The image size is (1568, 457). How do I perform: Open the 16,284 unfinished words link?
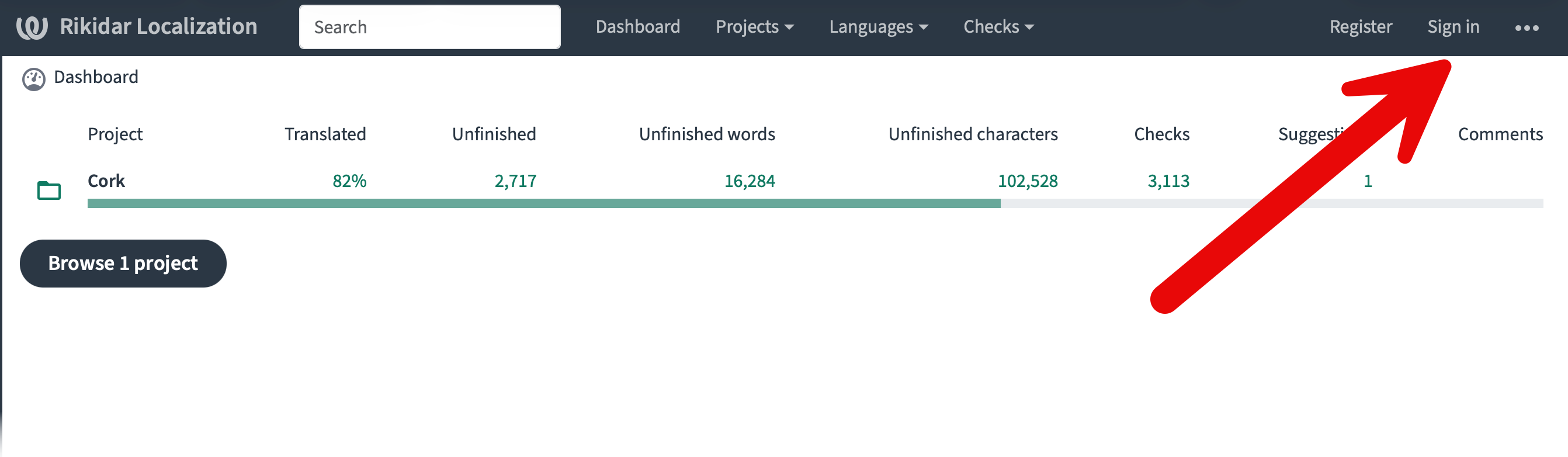click(750, 181)
